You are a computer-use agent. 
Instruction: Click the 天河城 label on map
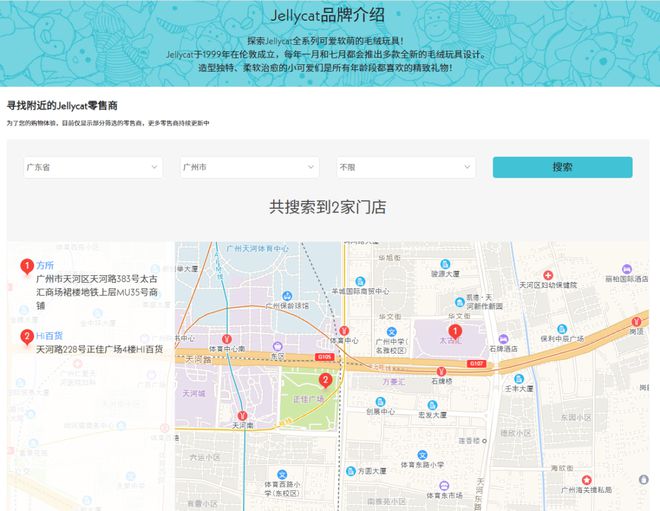pyautogui.click(x=194, y=393)
